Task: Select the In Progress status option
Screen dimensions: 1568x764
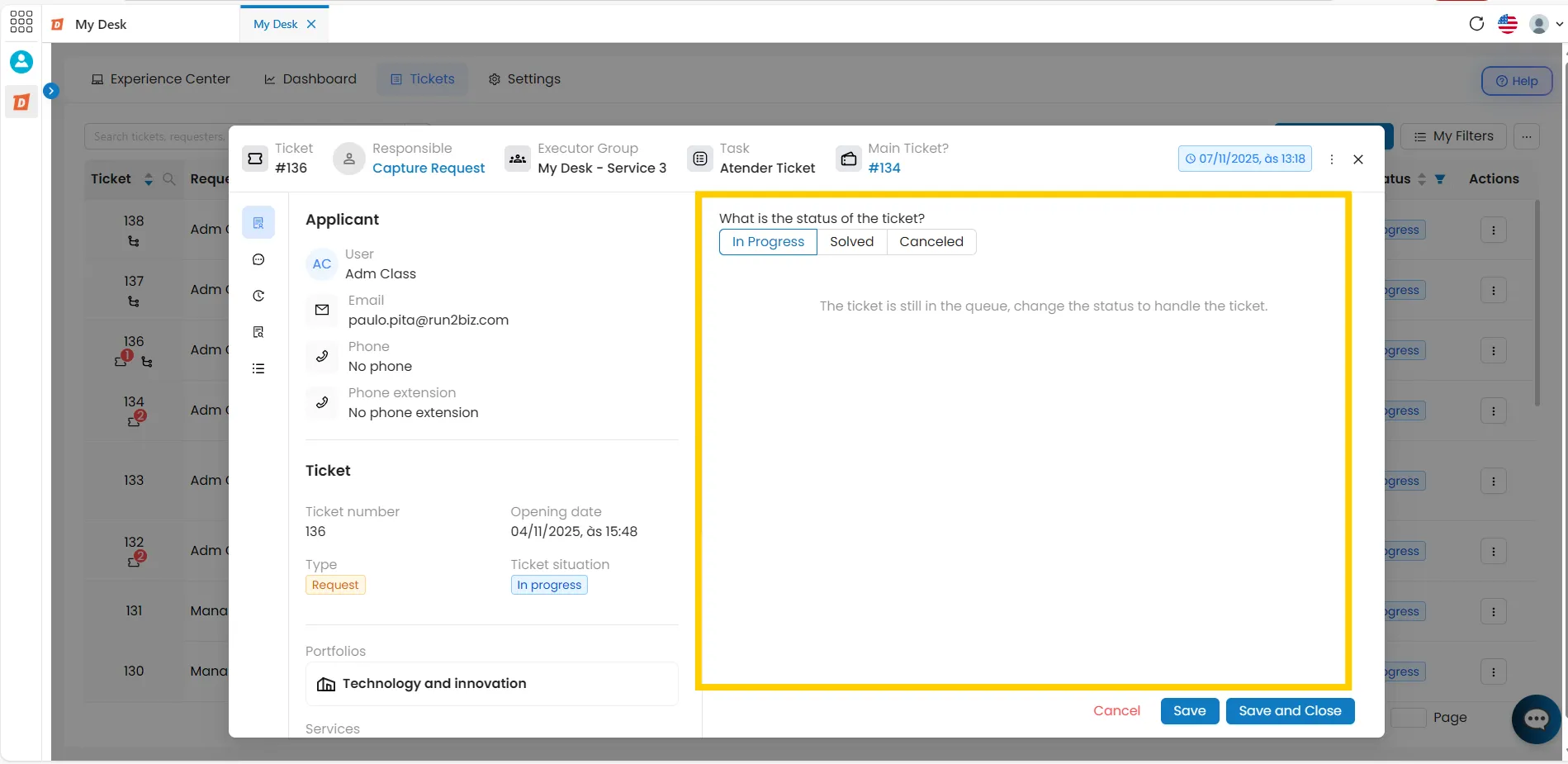Action: click(768, 242)
